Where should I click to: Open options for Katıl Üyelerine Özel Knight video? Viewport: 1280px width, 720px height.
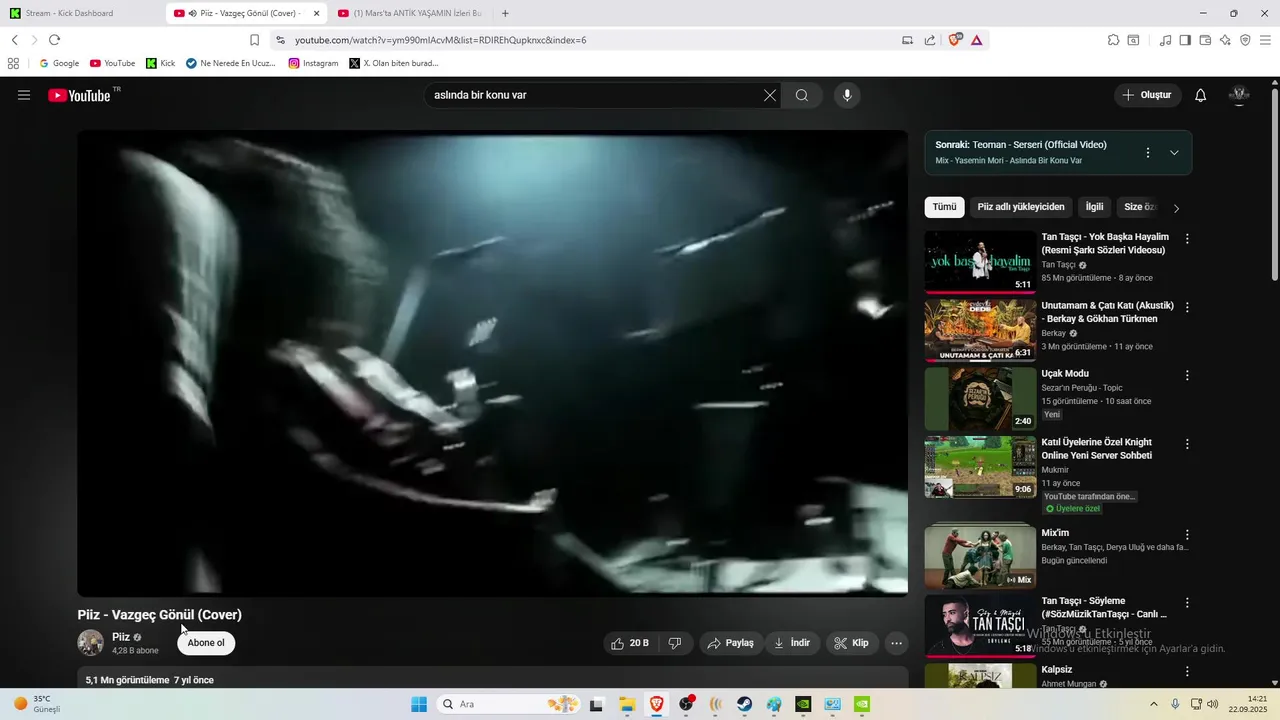[1187, 443]
